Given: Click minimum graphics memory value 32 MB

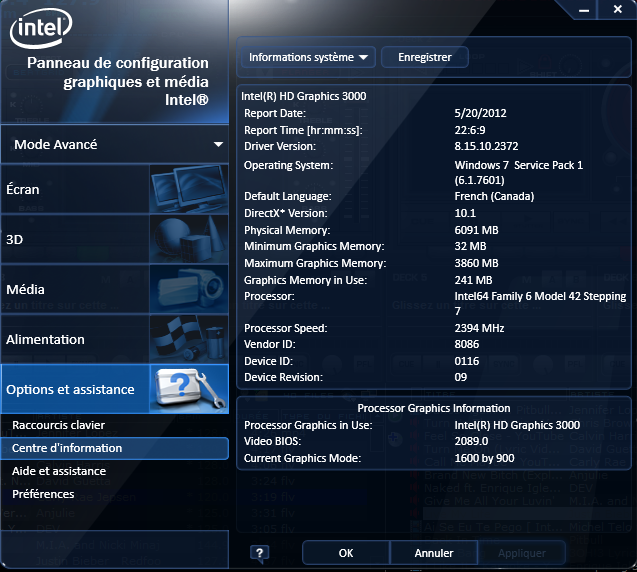Looking at the screenshot, I should 470,246.
